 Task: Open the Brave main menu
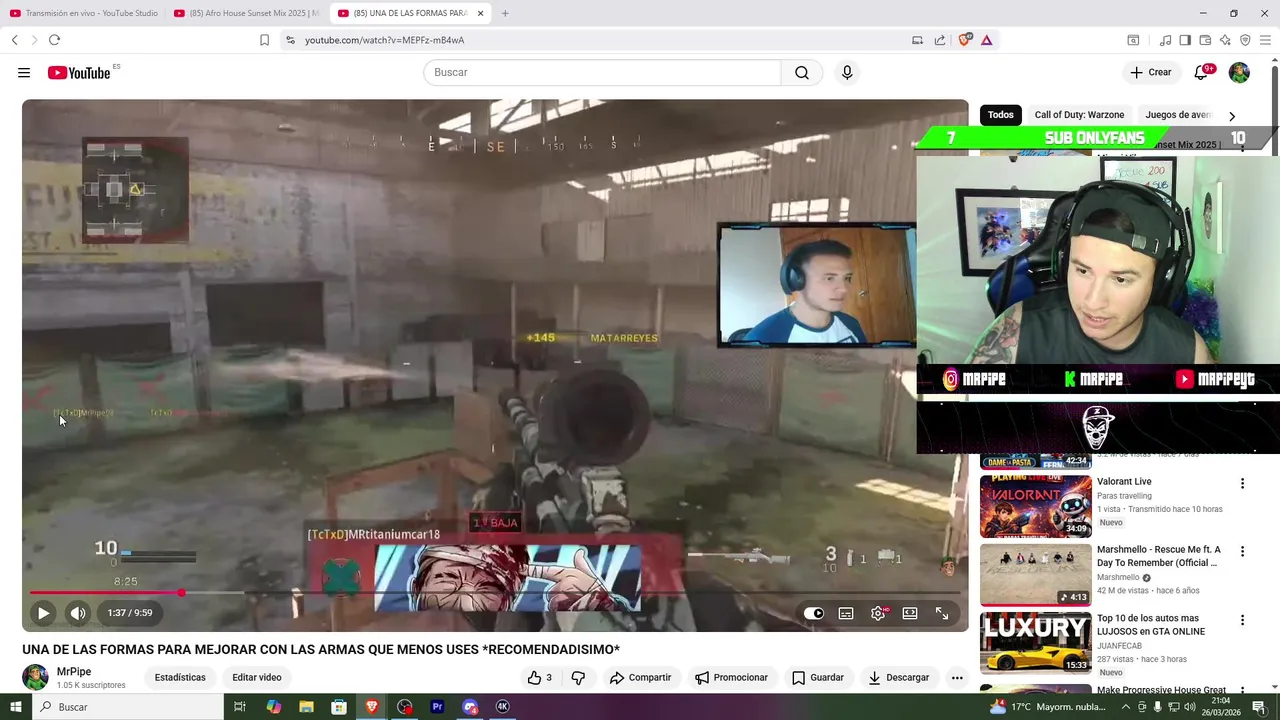point(1265,40)
